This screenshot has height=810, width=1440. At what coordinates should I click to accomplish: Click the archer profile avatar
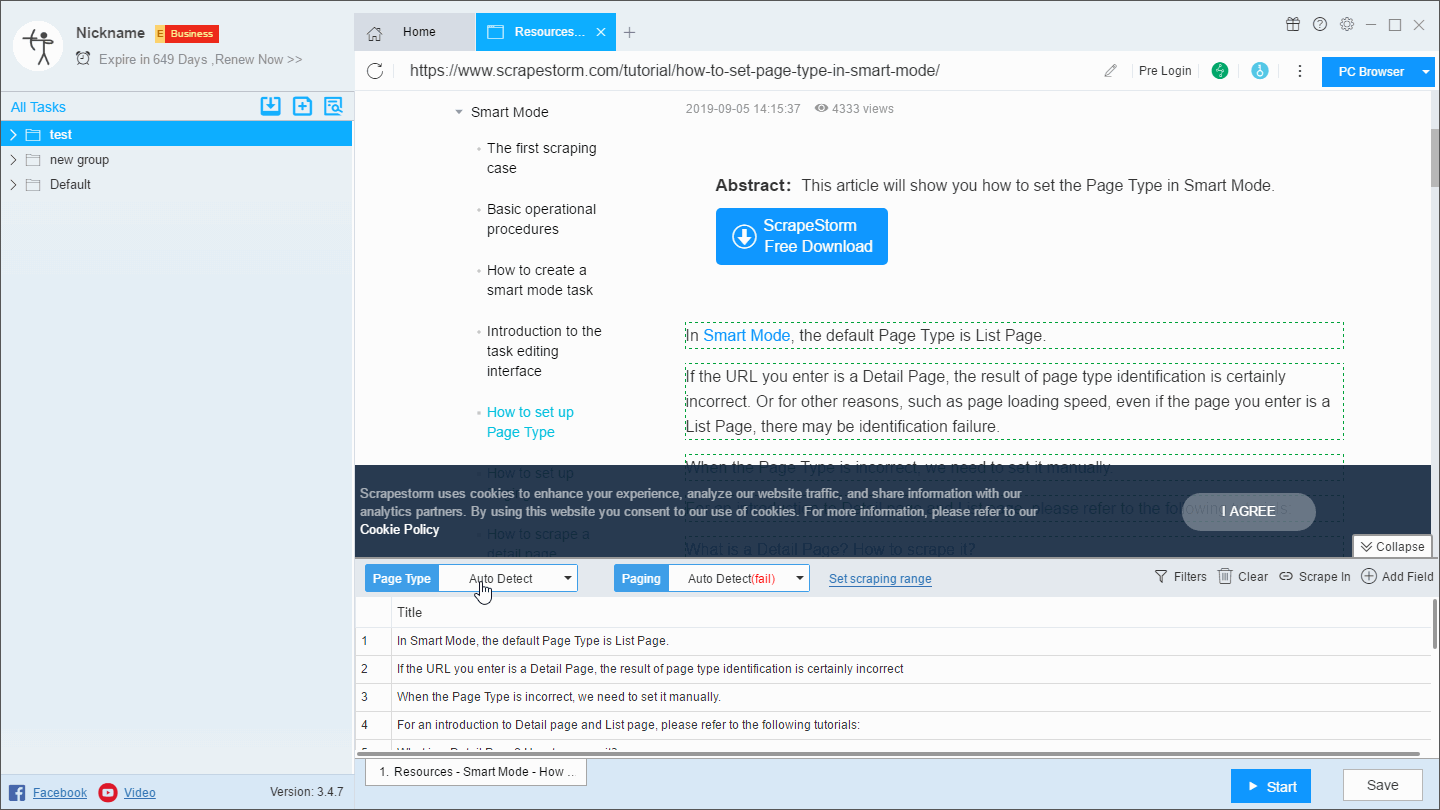coord(38,45)
